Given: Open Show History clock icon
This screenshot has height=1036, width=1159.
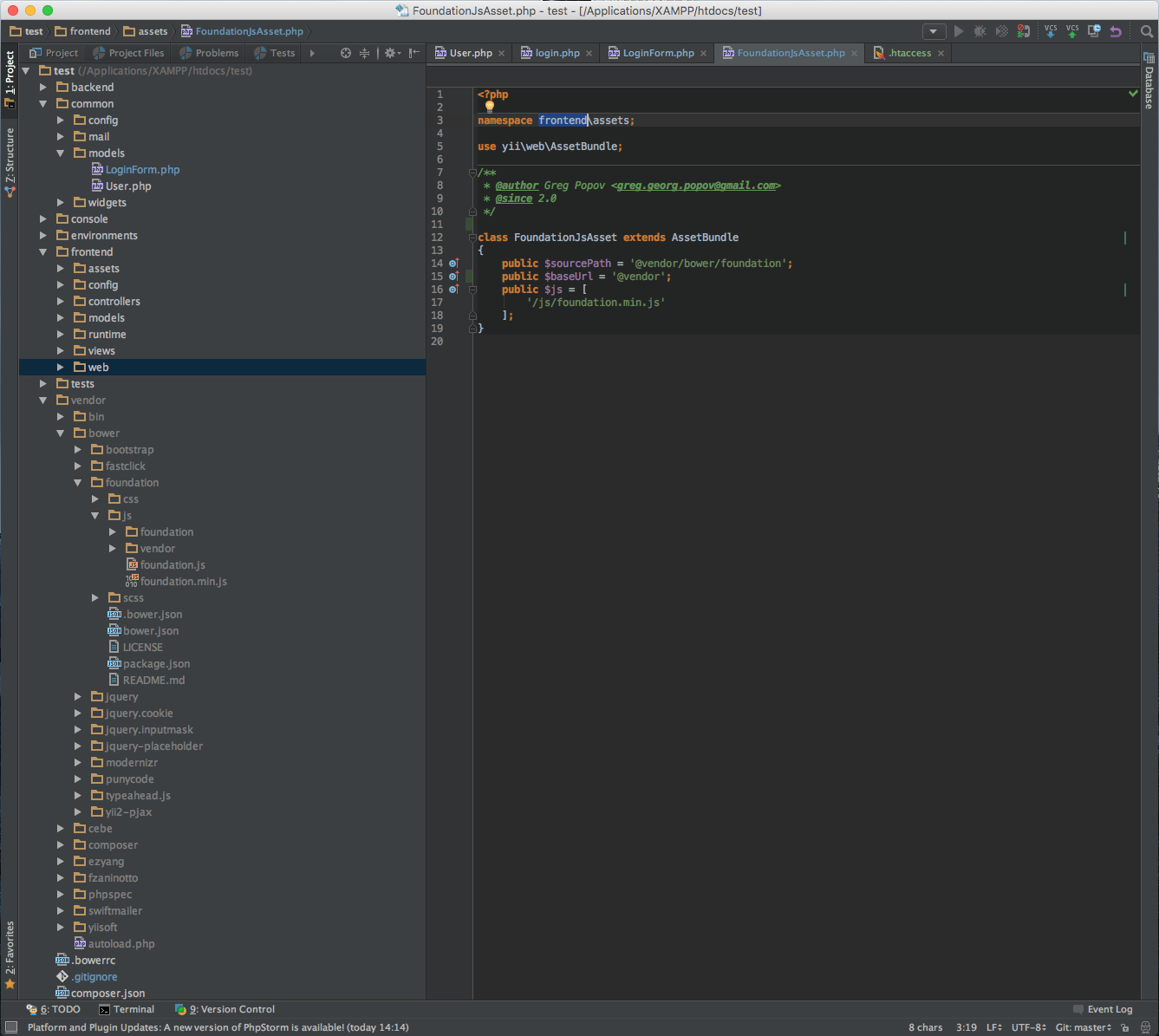Looking at the screenshot, I should pos(1094,31).
